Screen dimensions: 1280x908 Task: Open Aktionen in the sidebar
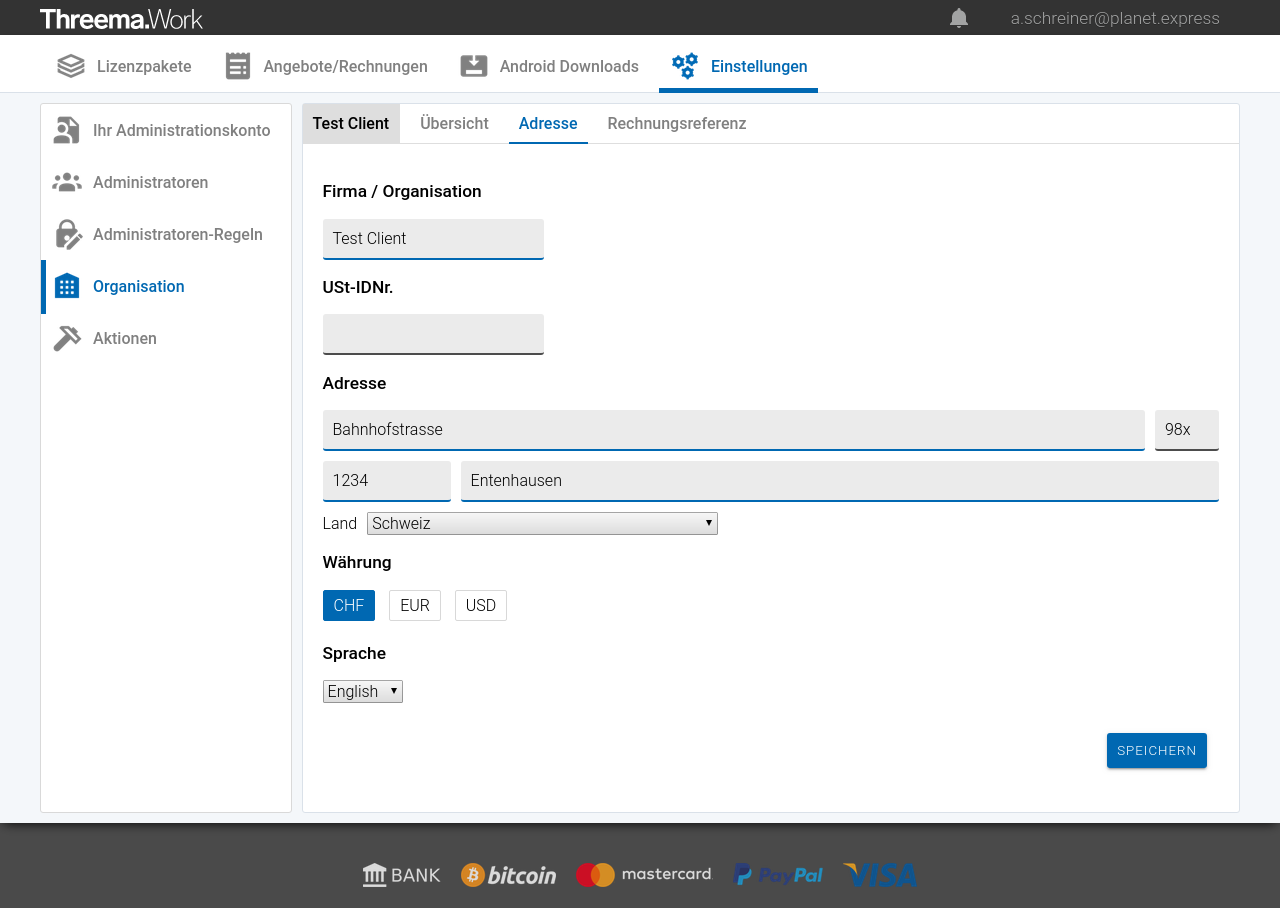(166, 338)
